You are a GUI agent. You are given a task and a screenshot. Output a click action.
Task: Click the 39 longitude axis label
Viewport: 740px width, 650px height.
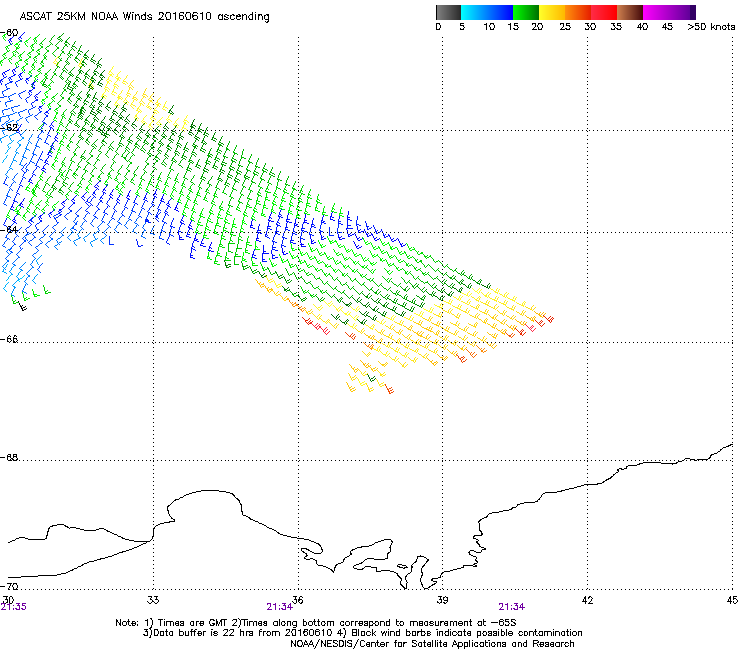click(442, 600)
